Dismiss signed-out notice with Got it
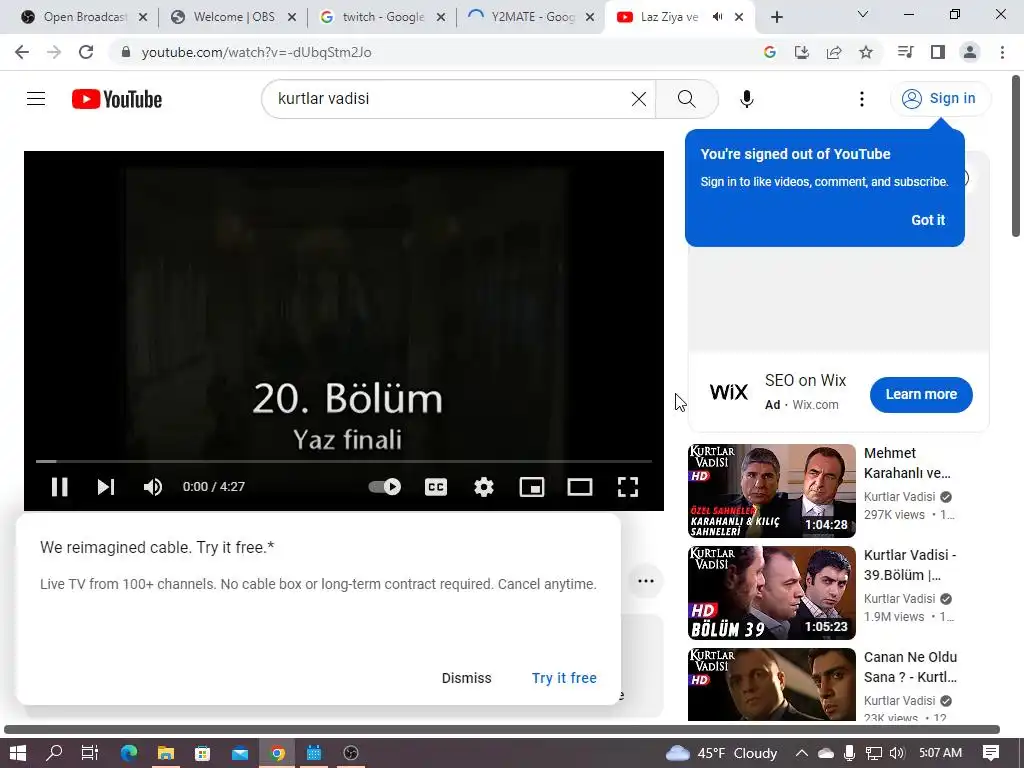The image size is (1024, 768). [927, 220]
